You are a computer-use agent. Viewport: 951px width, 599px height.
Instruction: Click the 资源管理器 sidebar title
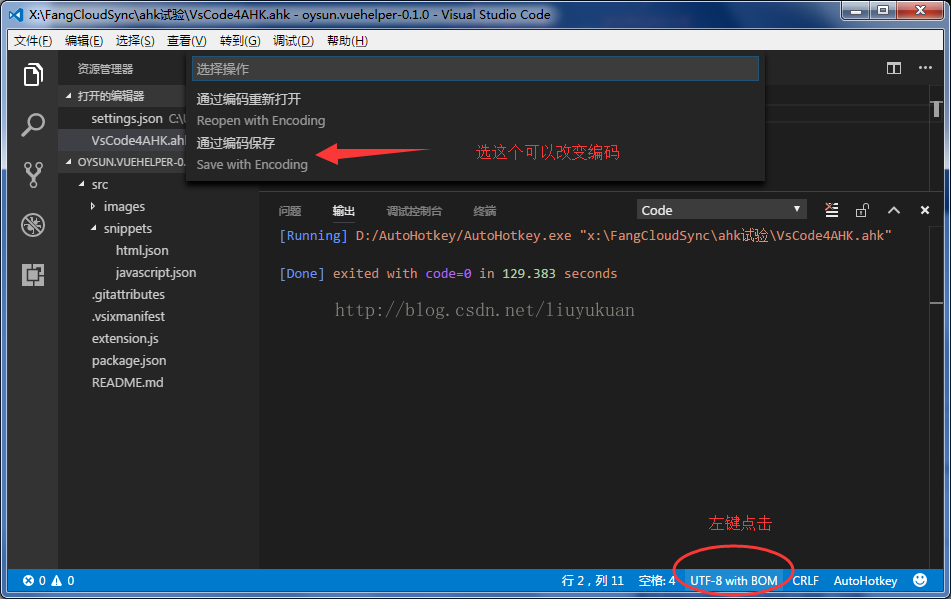[x=105, y=69]
